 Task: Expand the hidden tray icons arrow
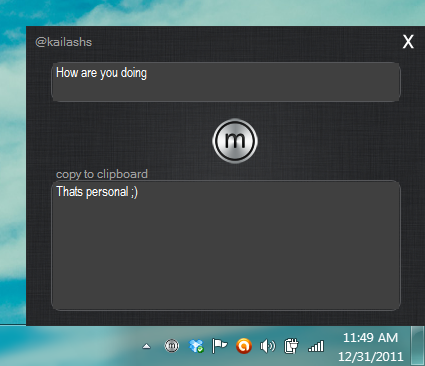coord(146,347)
